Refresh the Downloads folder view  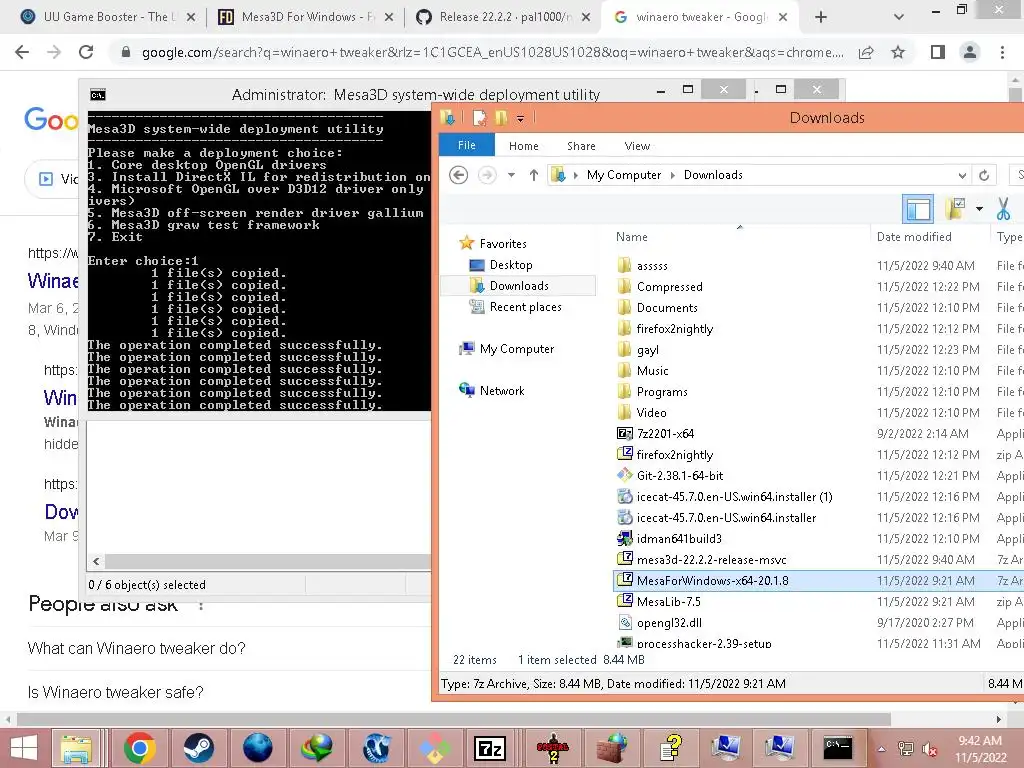(x=984, y=175)
